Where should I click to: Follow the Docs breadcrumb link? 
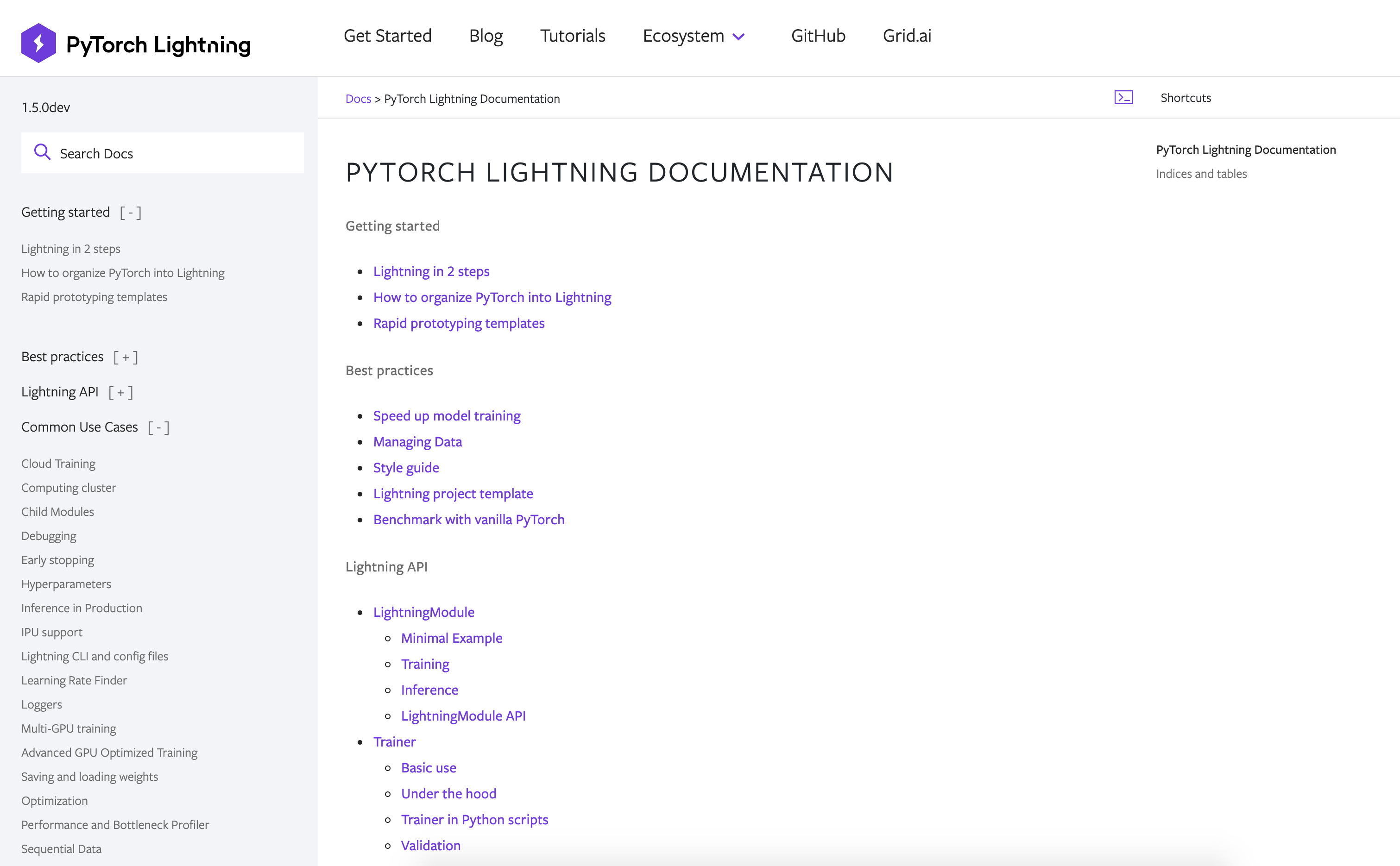coord(358,99)
